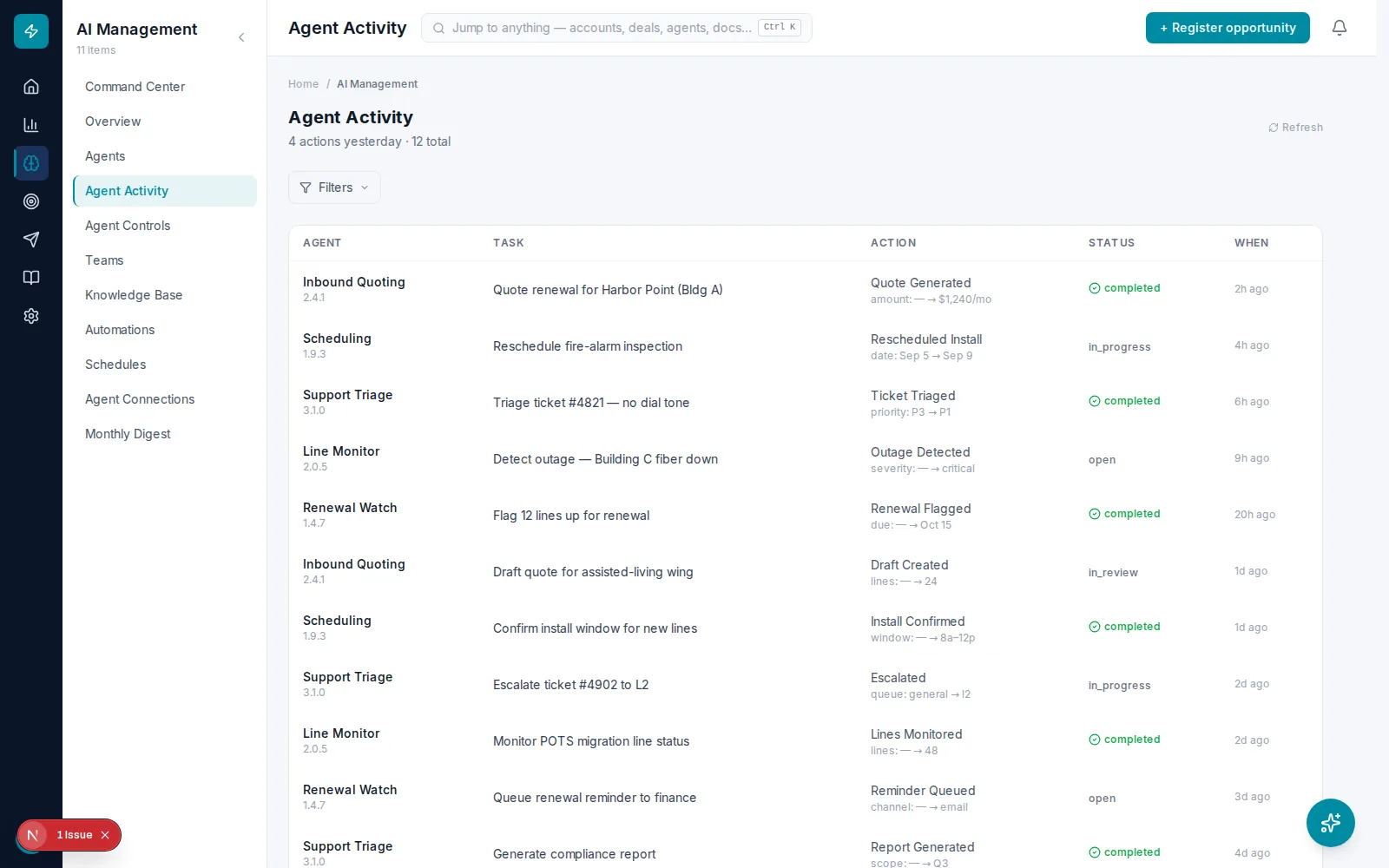Open the bar chart analytics icon
The height and width of the screenshot is (868, 1389).
coord(31,125)
